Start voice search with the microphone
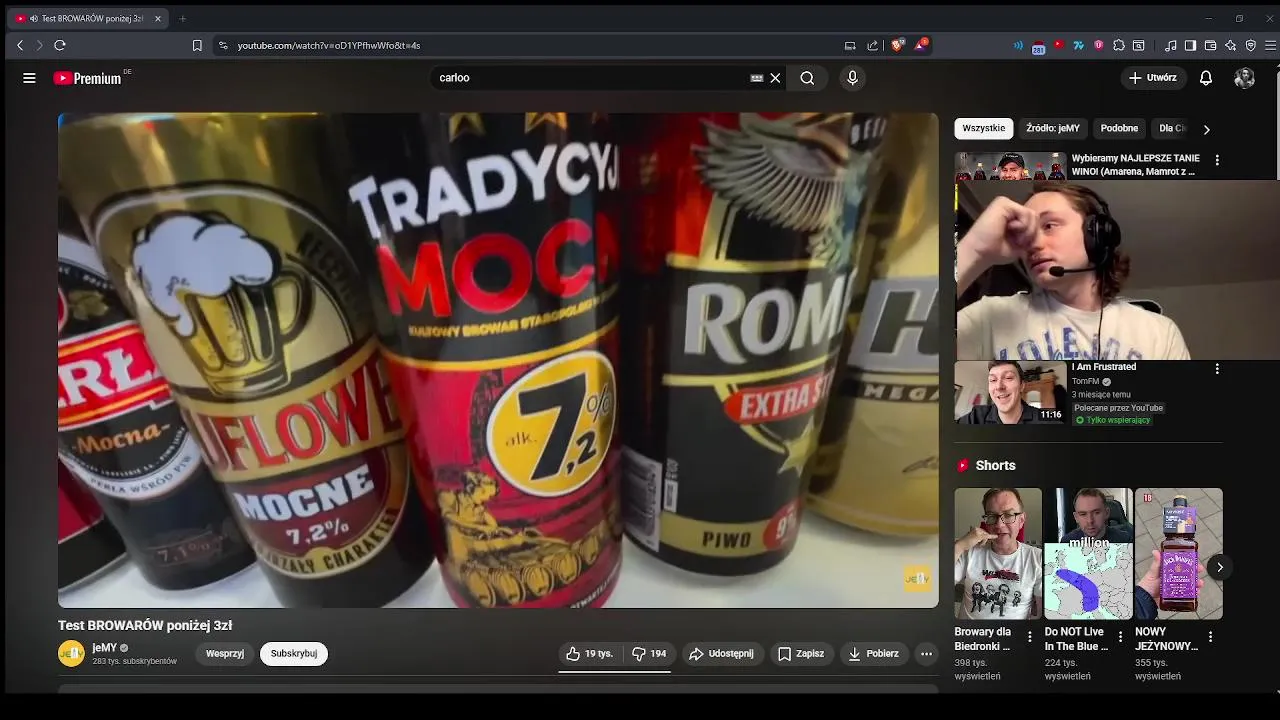Viewport: 1280px width, 720px height. pyautogui.click(x=852, y=78)
